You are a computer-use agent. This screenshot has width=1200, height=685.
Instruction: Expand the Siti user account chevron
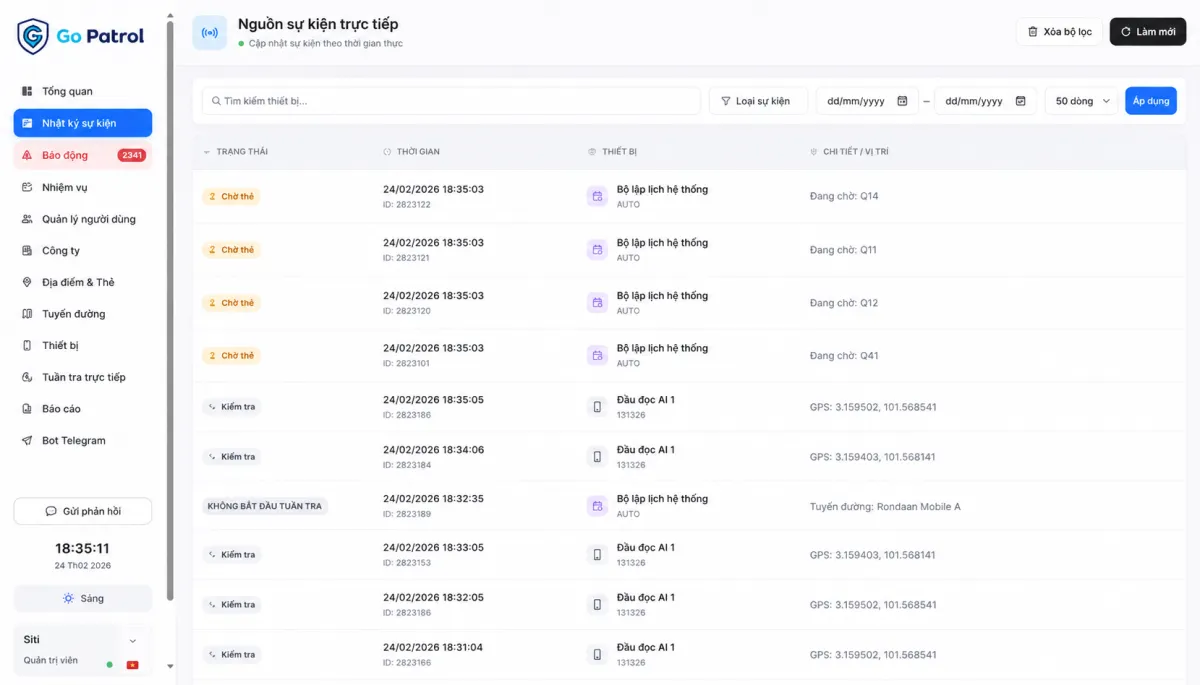133,640
